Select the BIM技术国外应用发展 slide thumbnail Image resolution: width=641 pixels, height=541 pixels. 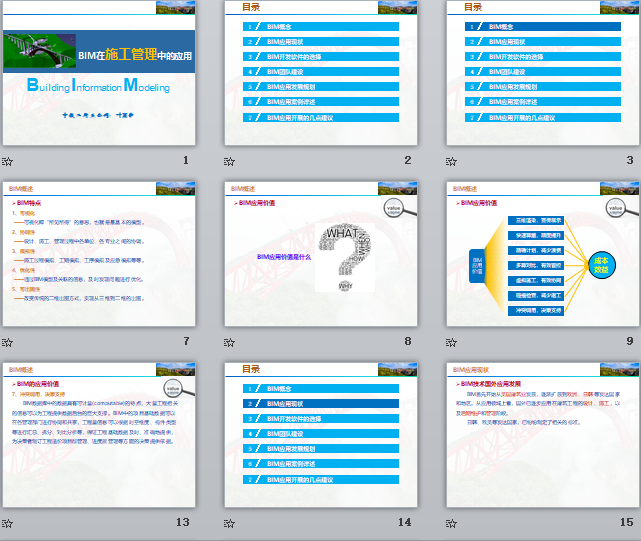coord(540,437)
